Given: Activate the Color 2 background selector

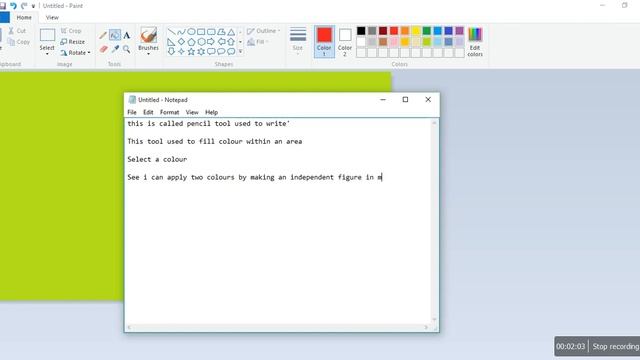Looking at the screenshot, I should pos(345,42).
